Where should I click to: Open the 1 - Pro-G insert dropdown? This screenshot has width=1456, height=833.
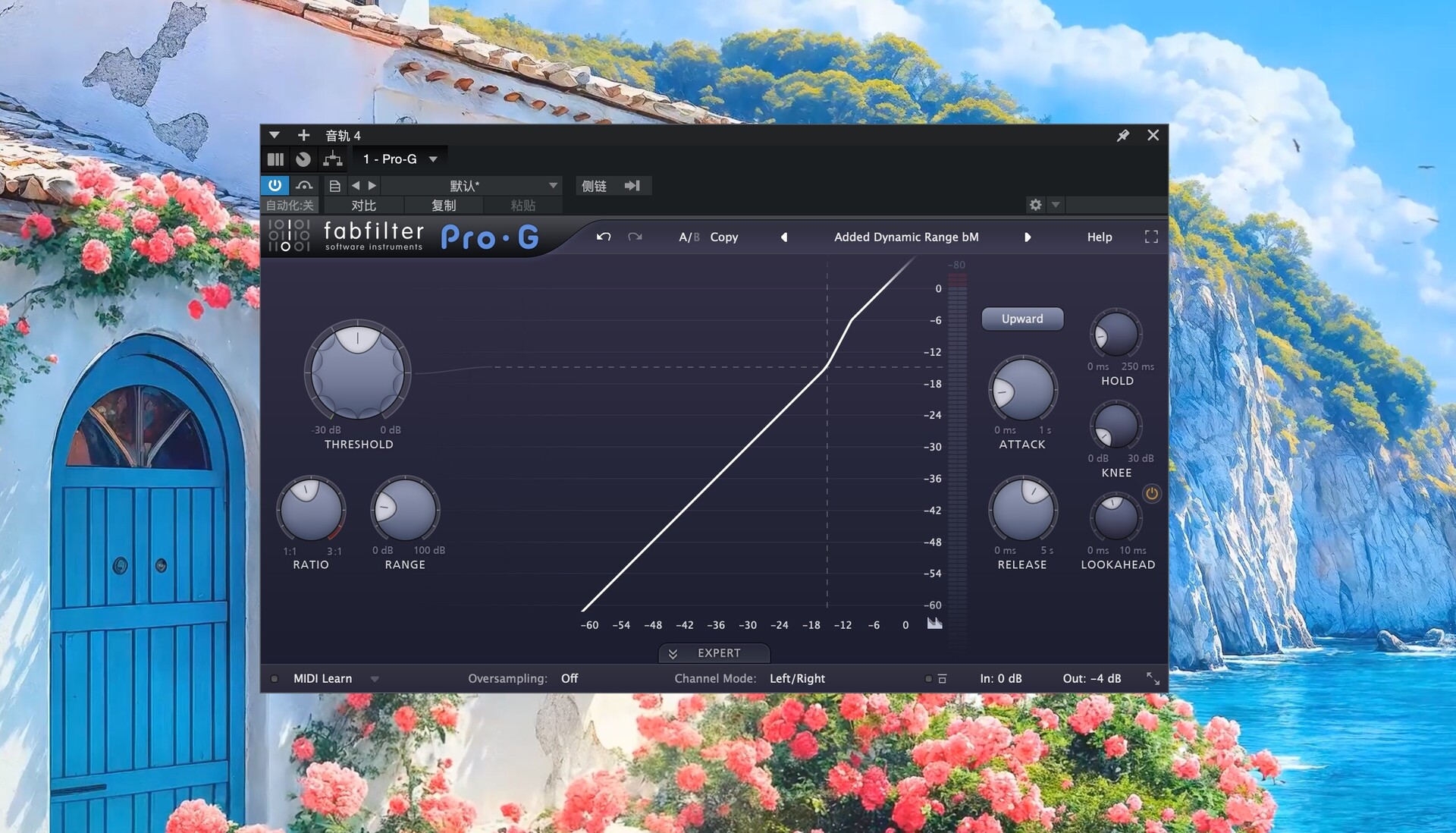click(433, 159)
